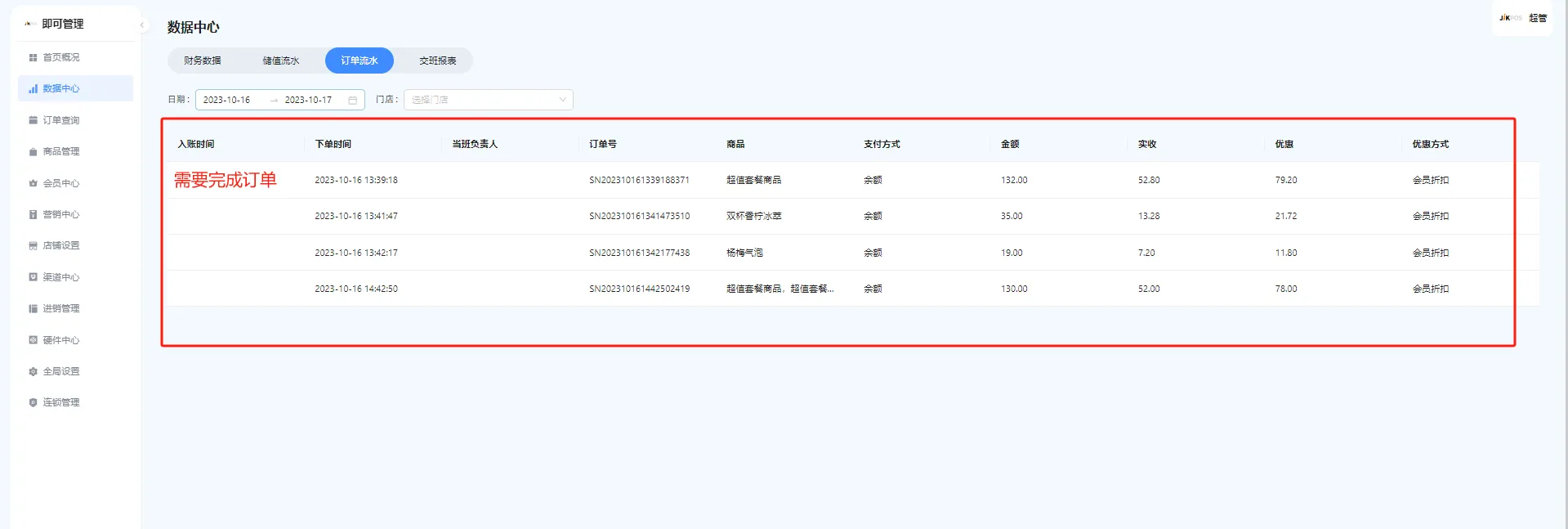Open the calendar icon in date range
1568x529 pixels.
point(353,100)
